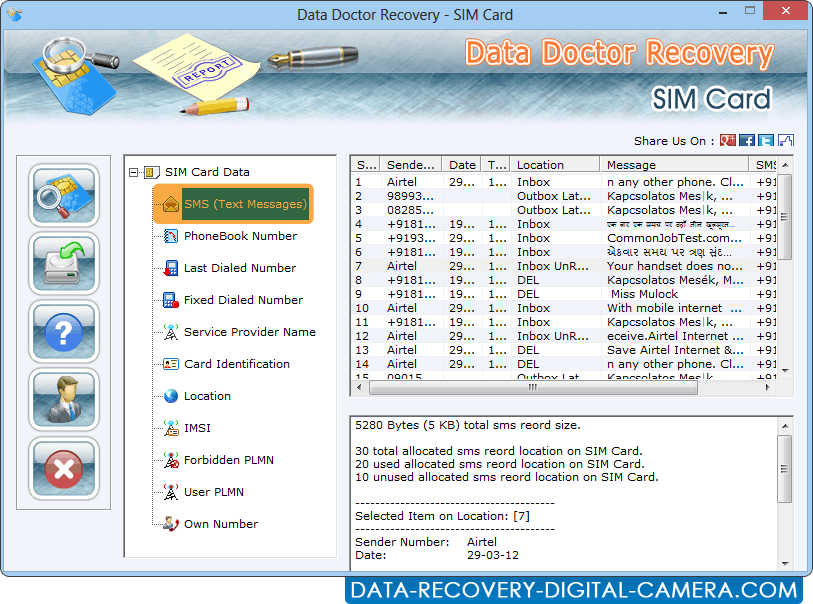Select row 12 Inbox UnR... location cell

(x=553, y=336)
